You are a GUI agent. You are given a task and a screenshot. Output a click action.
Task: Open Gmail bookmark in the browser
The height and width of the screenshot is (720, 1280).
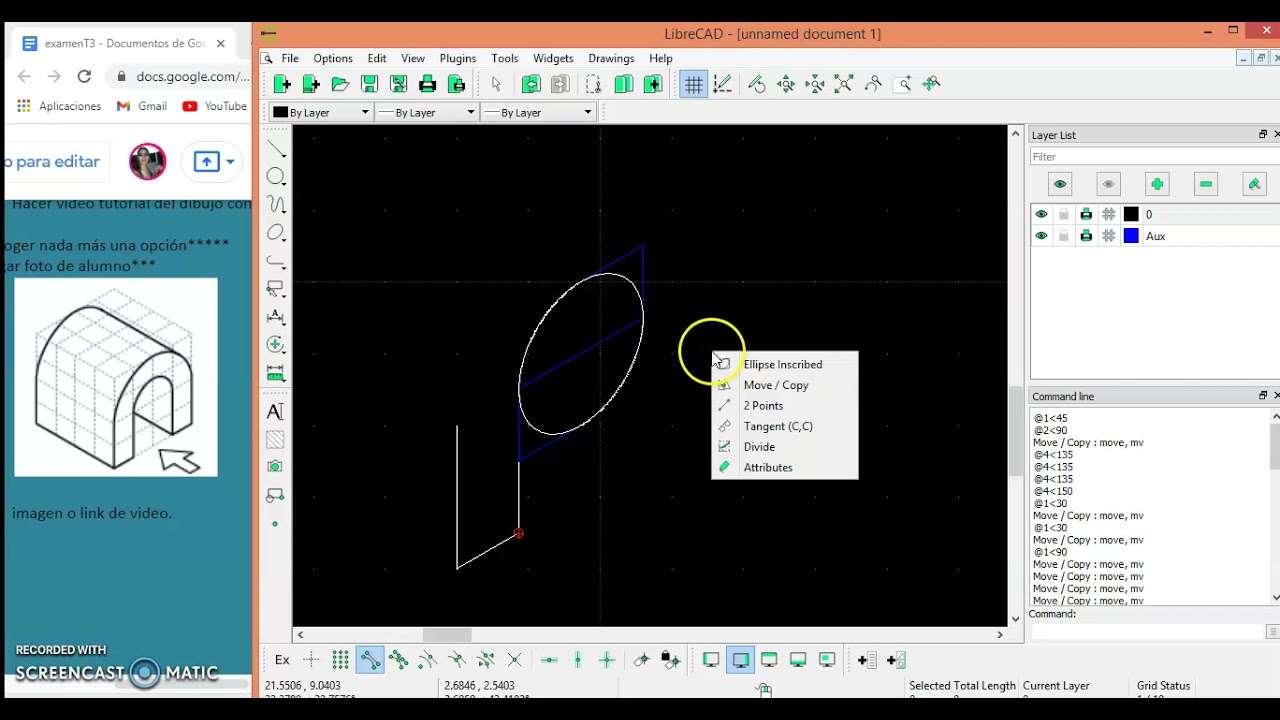[142, 106]
